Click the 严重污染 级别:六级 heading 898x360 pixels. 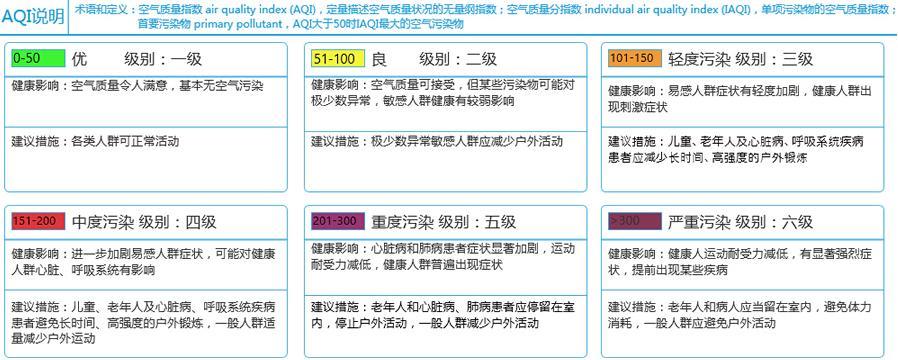coord(741,221)
